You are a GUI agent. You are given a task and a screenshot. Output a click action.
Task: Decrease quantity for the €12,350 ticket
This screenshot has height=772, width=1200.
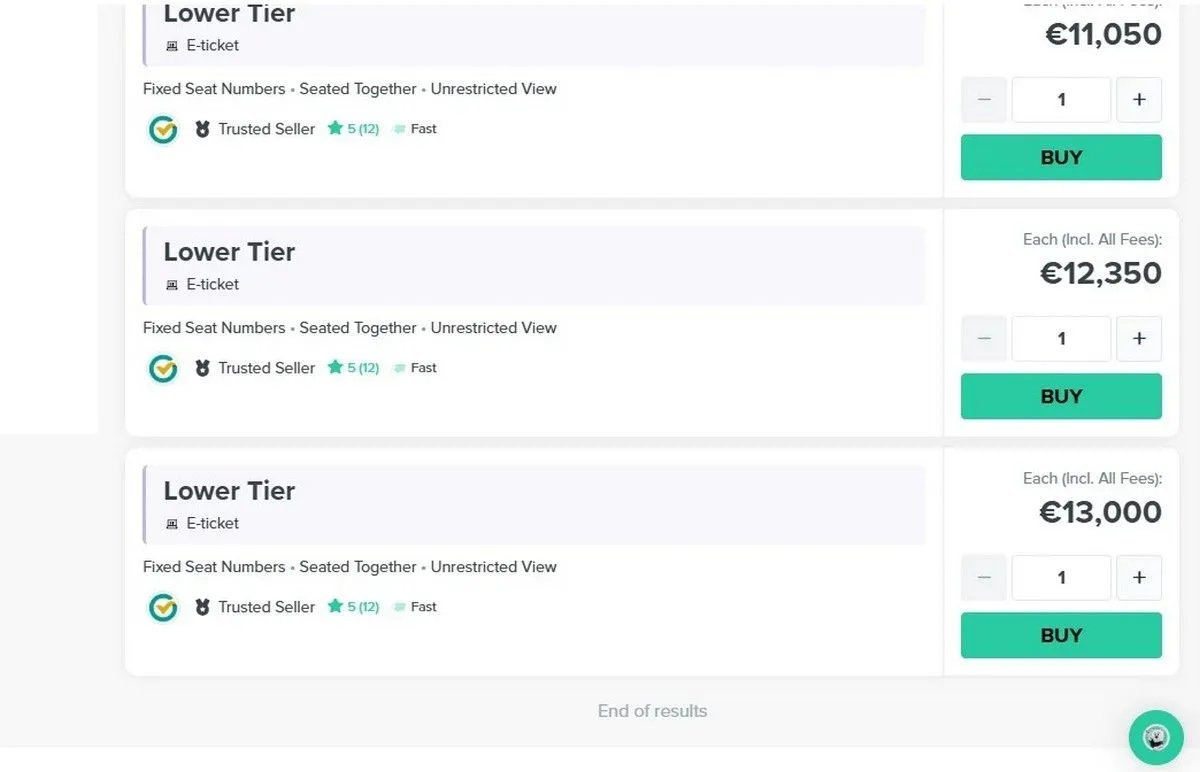[984, 339]
